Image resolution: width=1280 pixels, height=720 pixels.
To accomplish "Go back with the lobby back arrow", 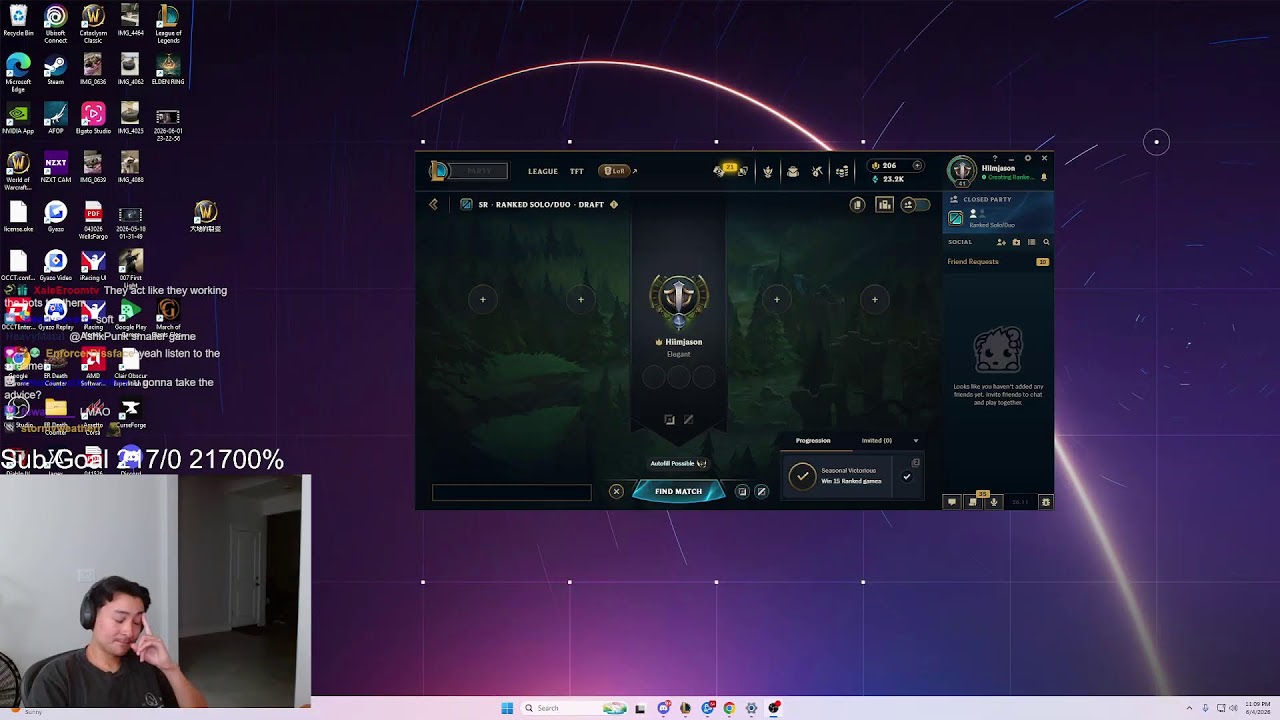I will click(x=433, y=204).
